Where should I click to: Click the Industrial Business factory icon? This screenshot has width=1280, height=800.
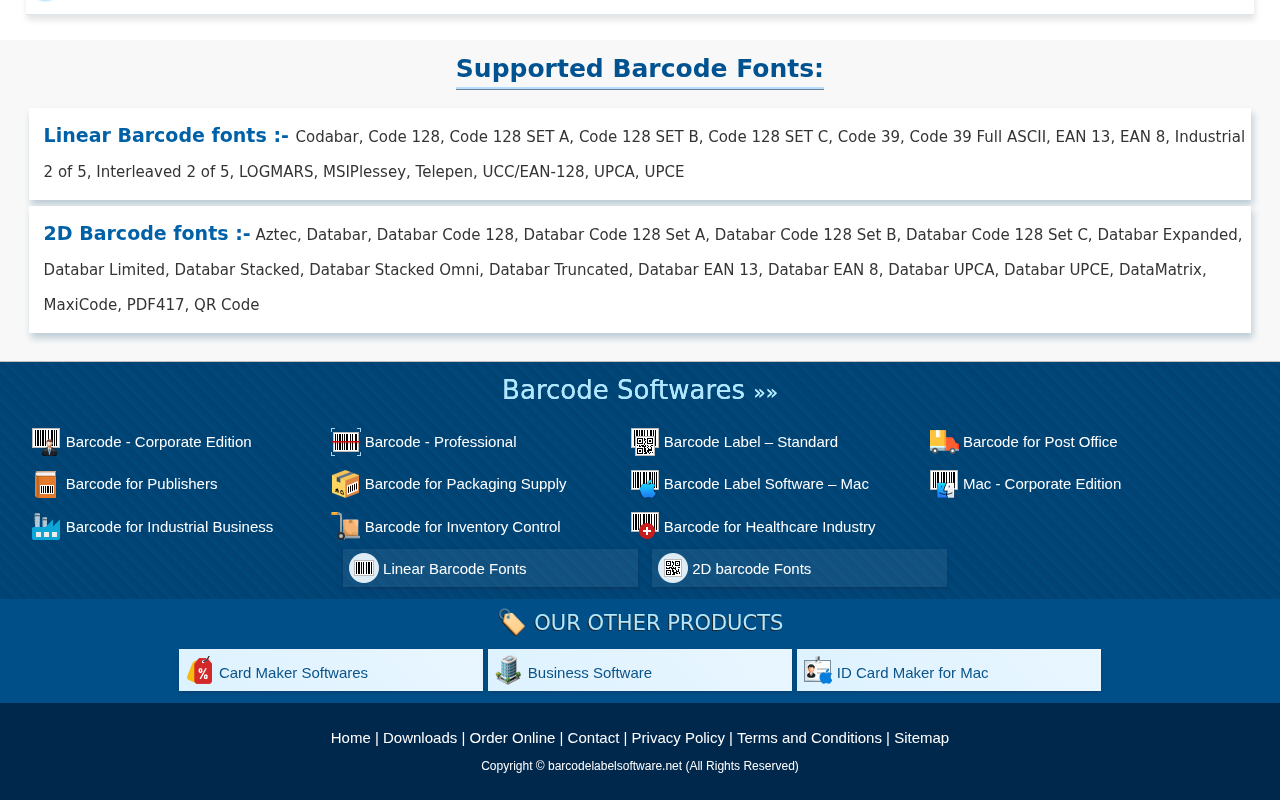[46, 527]
